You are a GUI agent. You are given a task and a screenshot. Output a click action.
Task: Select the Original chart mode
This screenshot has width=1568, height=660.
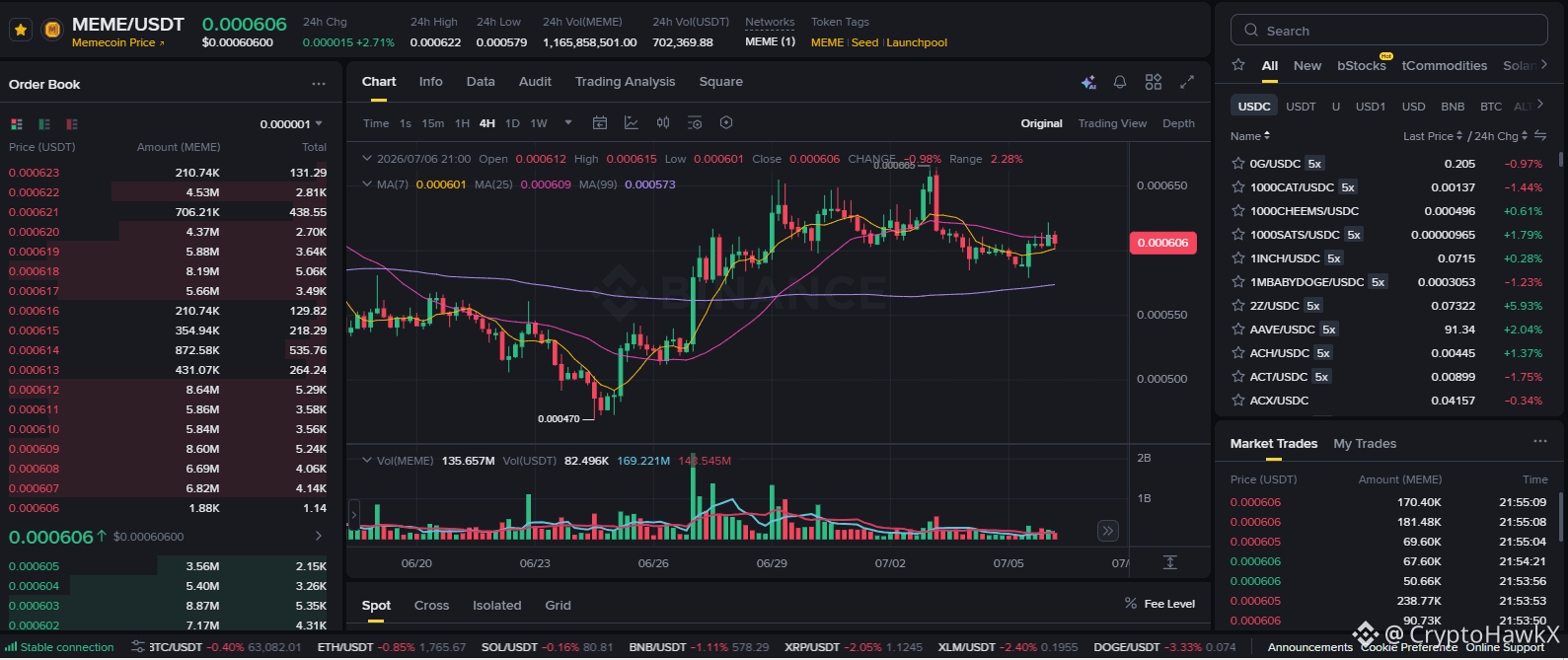point(1041,124)
